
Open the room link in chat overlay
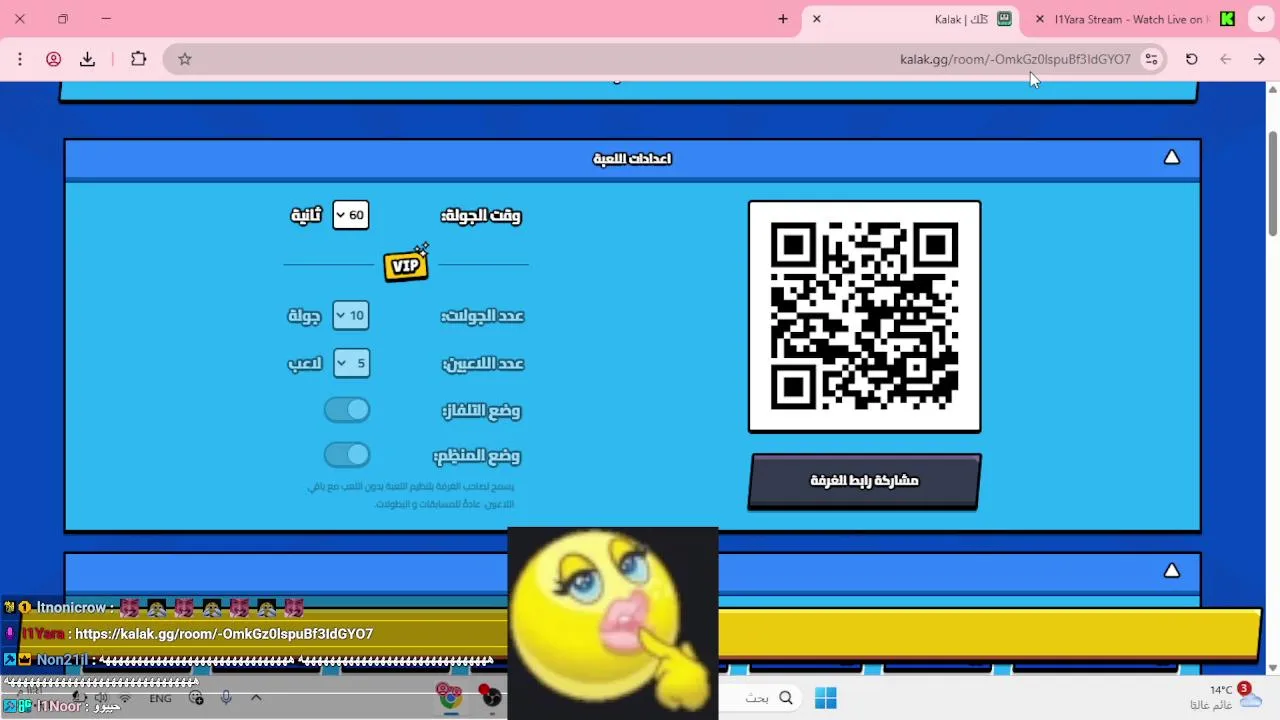(x=224, y=634)
